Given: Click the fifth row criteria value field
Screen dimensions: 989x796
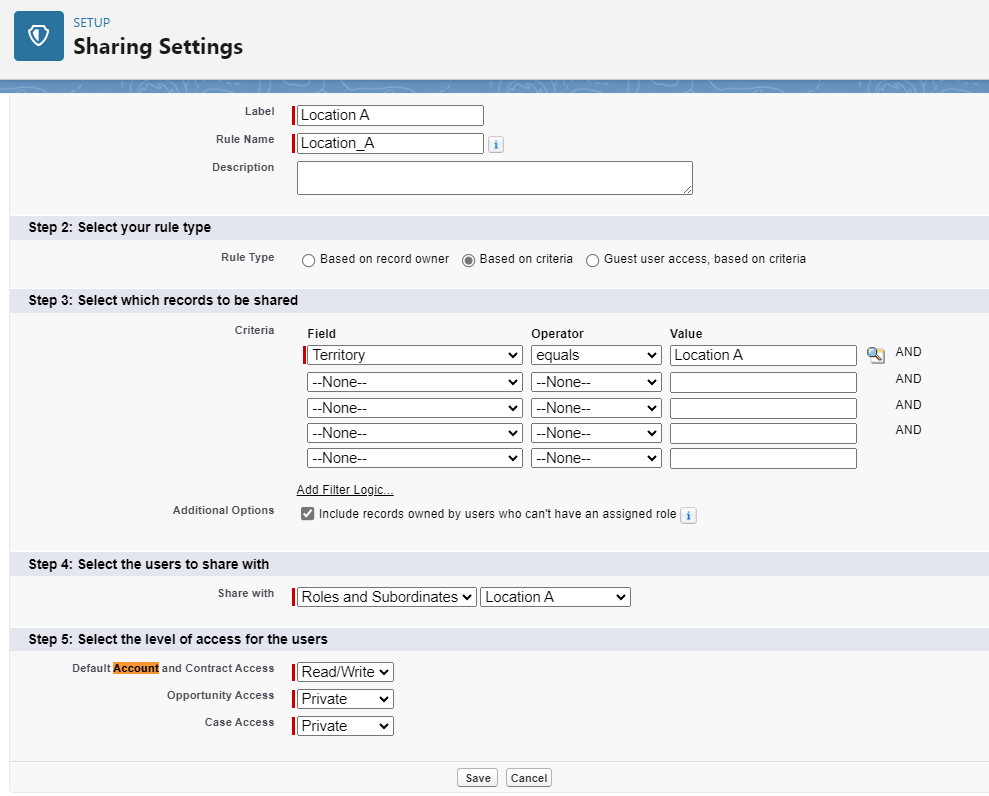Looking at the screenshot, I should tap(763, 458).
